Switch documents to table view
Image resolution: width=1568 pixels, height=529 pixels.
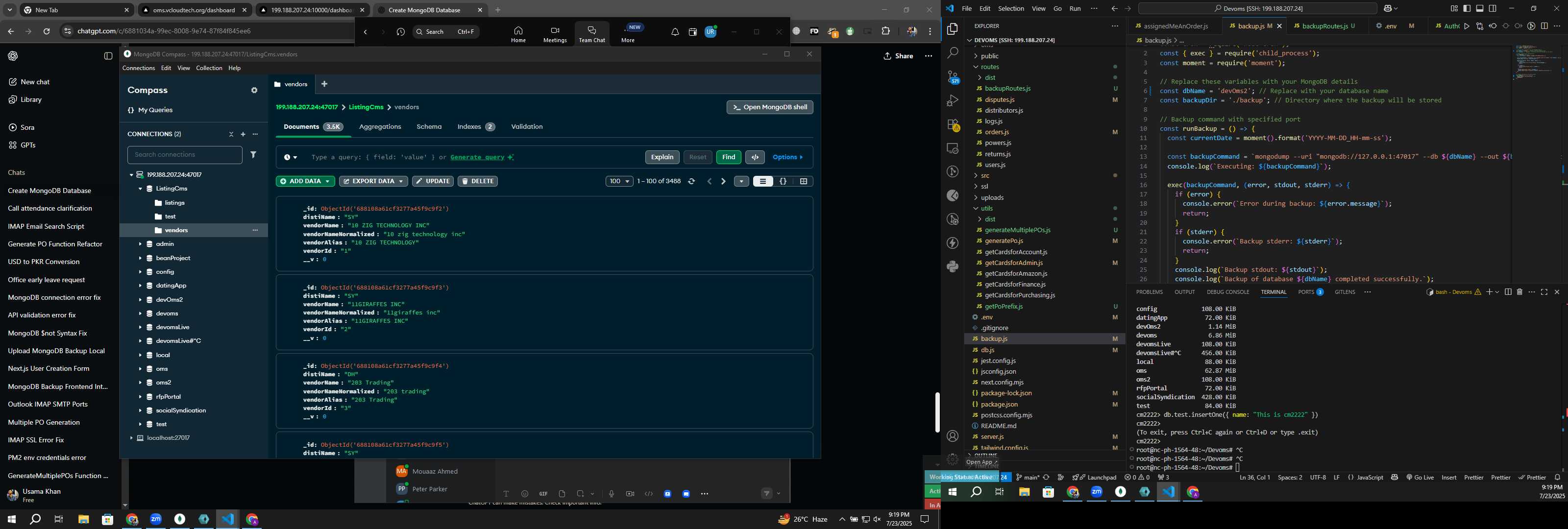[x=804, y=181]
